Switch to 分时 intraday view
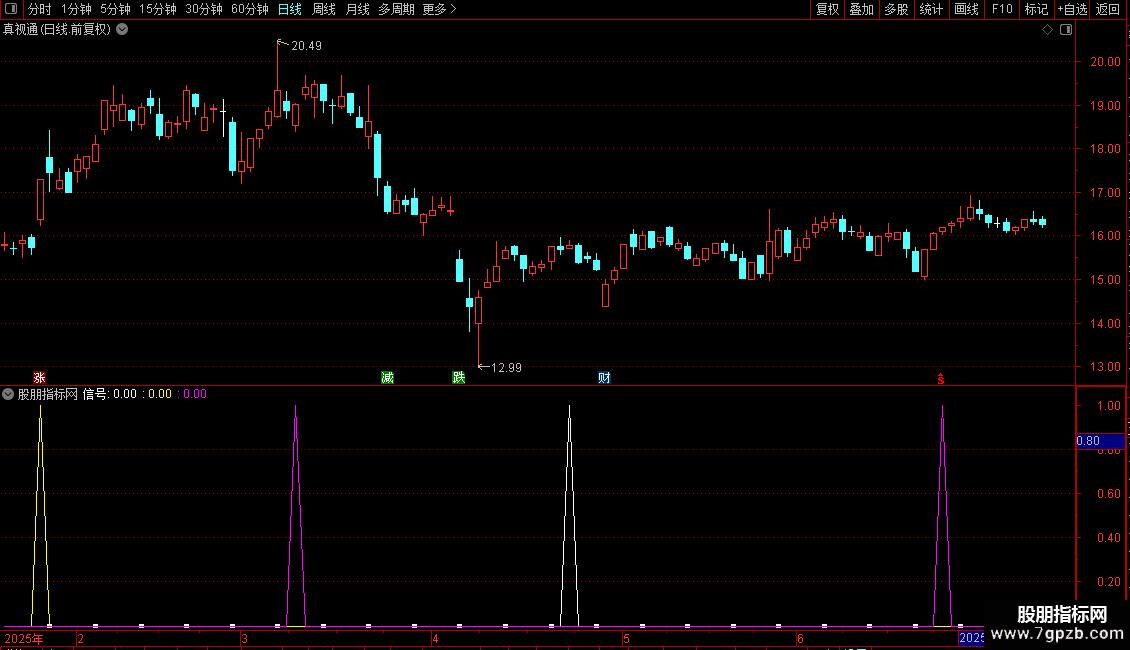Image resolution: width=1130 pixels, height=650 pixels. pyautogui.click(x=40, y=9)
